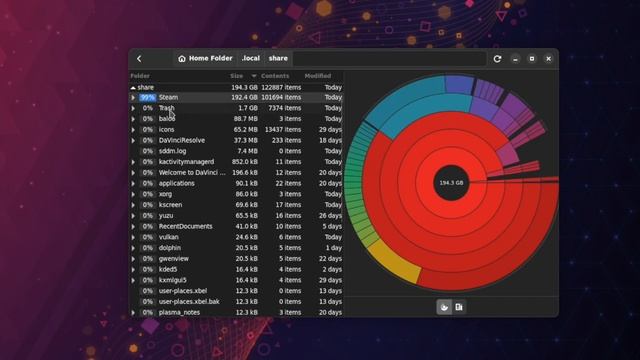The width and height of the screenshot is (640, 360).
Task: Select the user-places.xbel.bak file
Action: coord(236,302)
